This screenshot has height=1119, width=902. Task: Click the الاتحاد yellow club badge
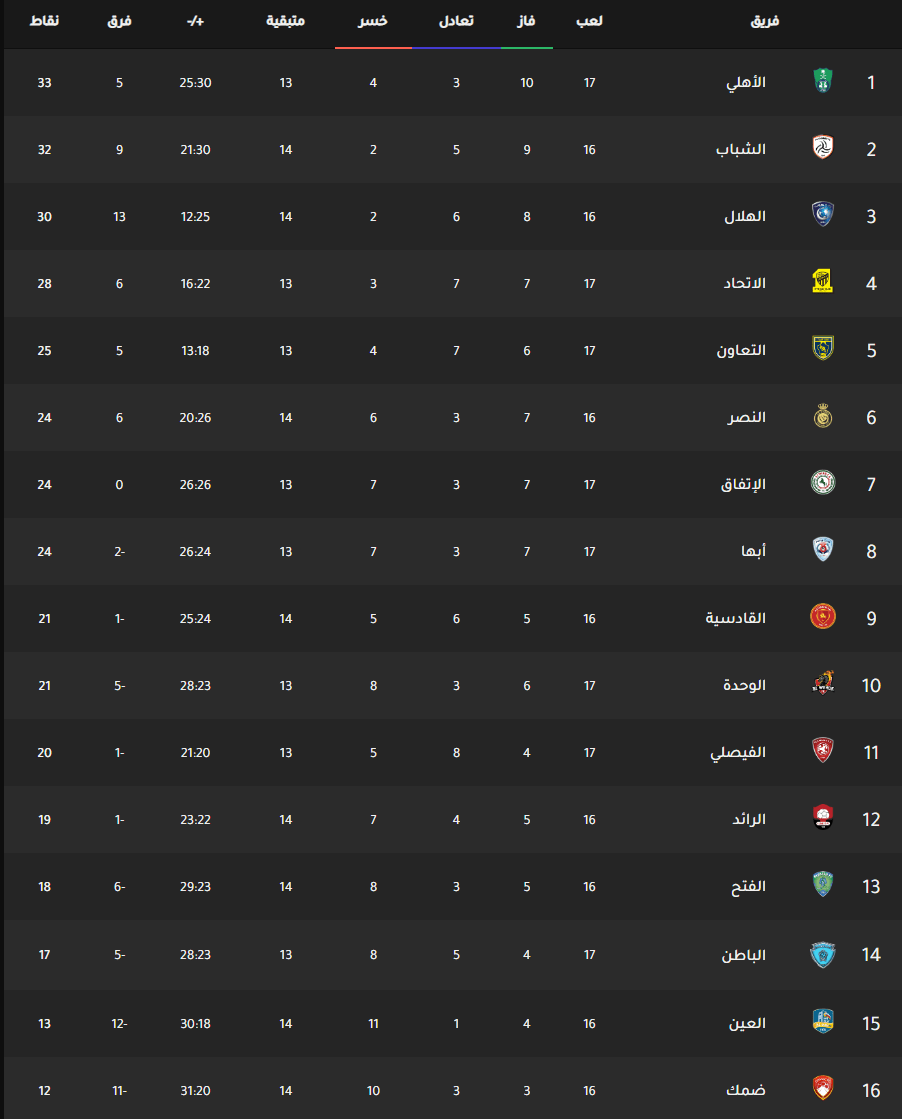(823, 281)
